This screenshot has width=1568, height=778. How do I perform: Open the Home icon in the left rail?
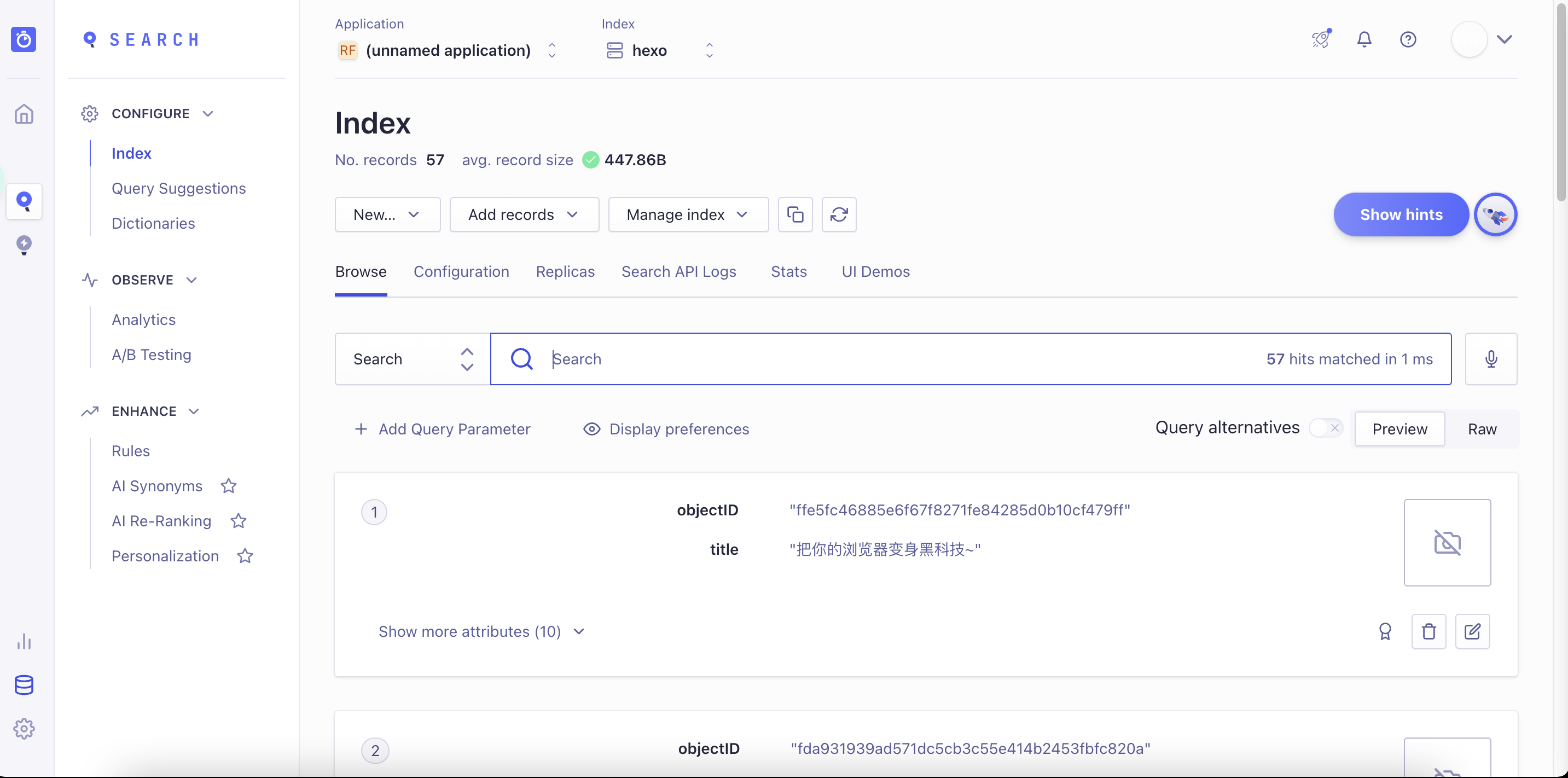point(24,114)
